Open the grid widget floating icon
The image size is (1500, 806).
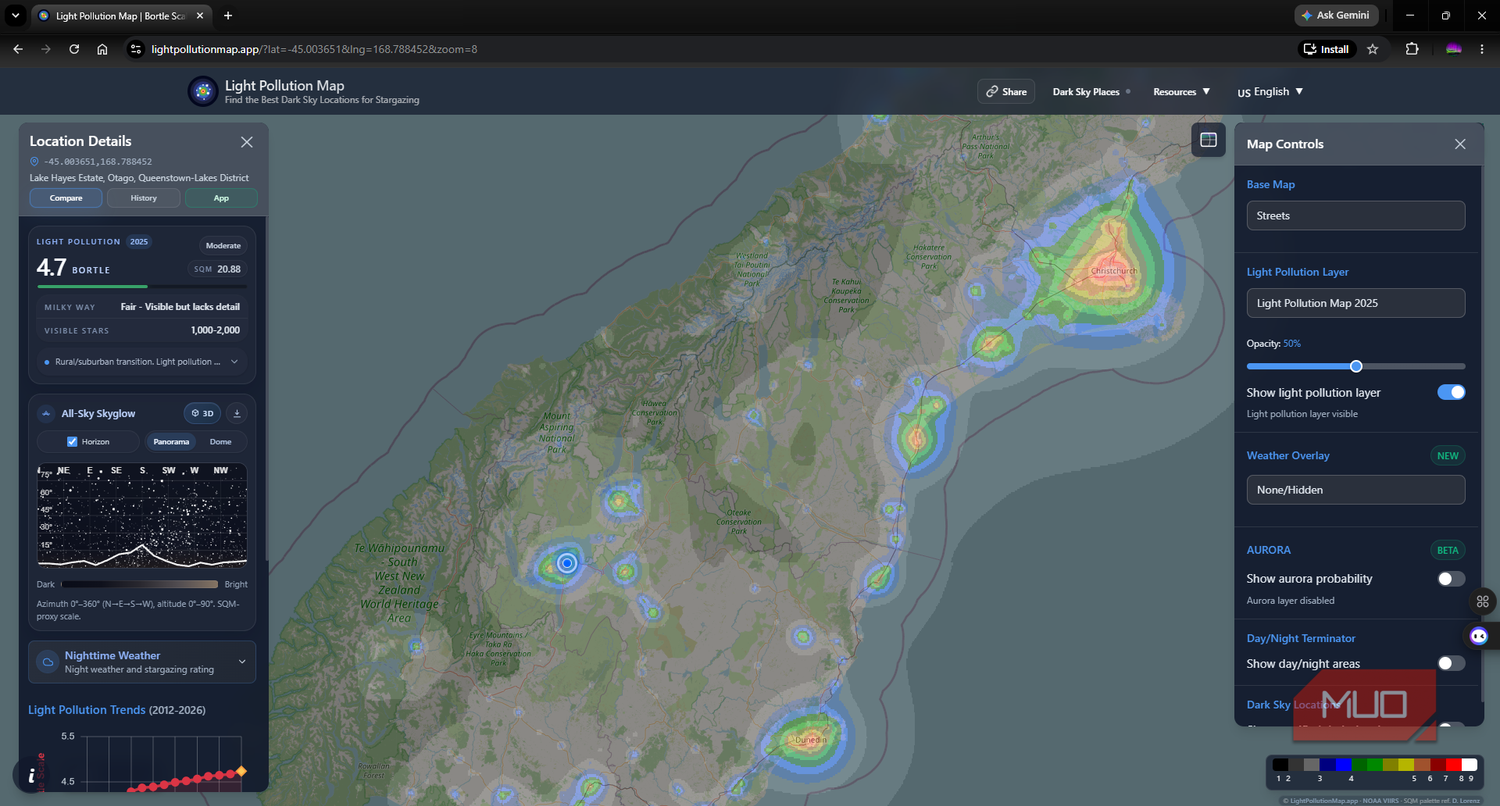(x=1483, y=601)
